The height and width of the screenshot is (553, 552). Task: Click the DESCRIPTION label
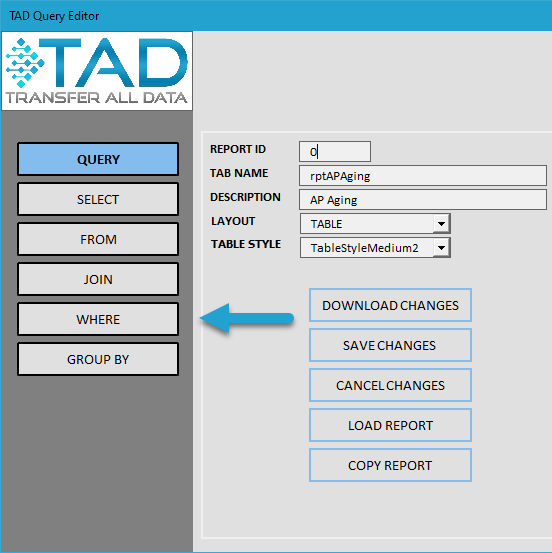pyautogui.click(x=245, y=197)
